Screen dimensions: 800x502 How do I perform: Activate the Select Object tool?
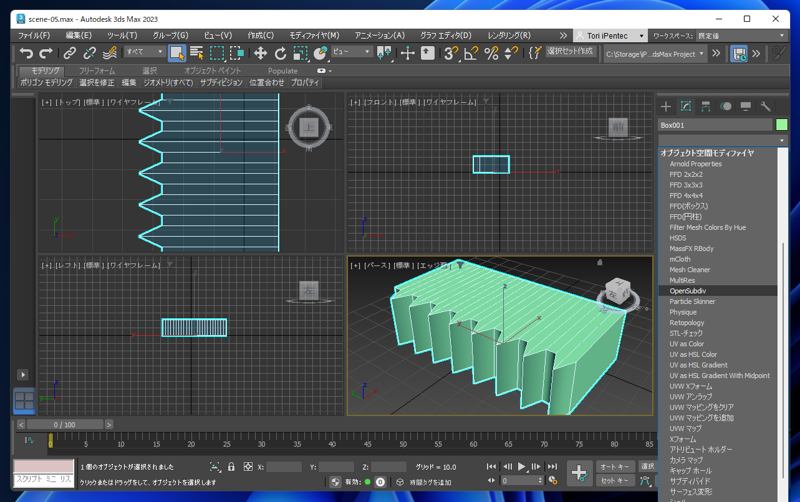click(x=177, y=53)
